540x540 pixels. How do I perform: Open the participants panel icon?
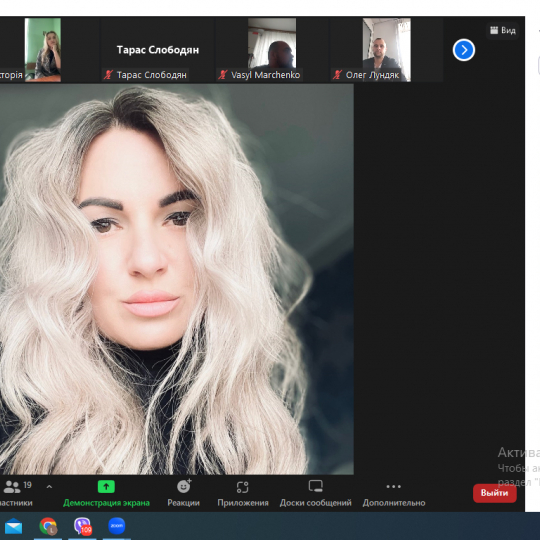point(11,487)
